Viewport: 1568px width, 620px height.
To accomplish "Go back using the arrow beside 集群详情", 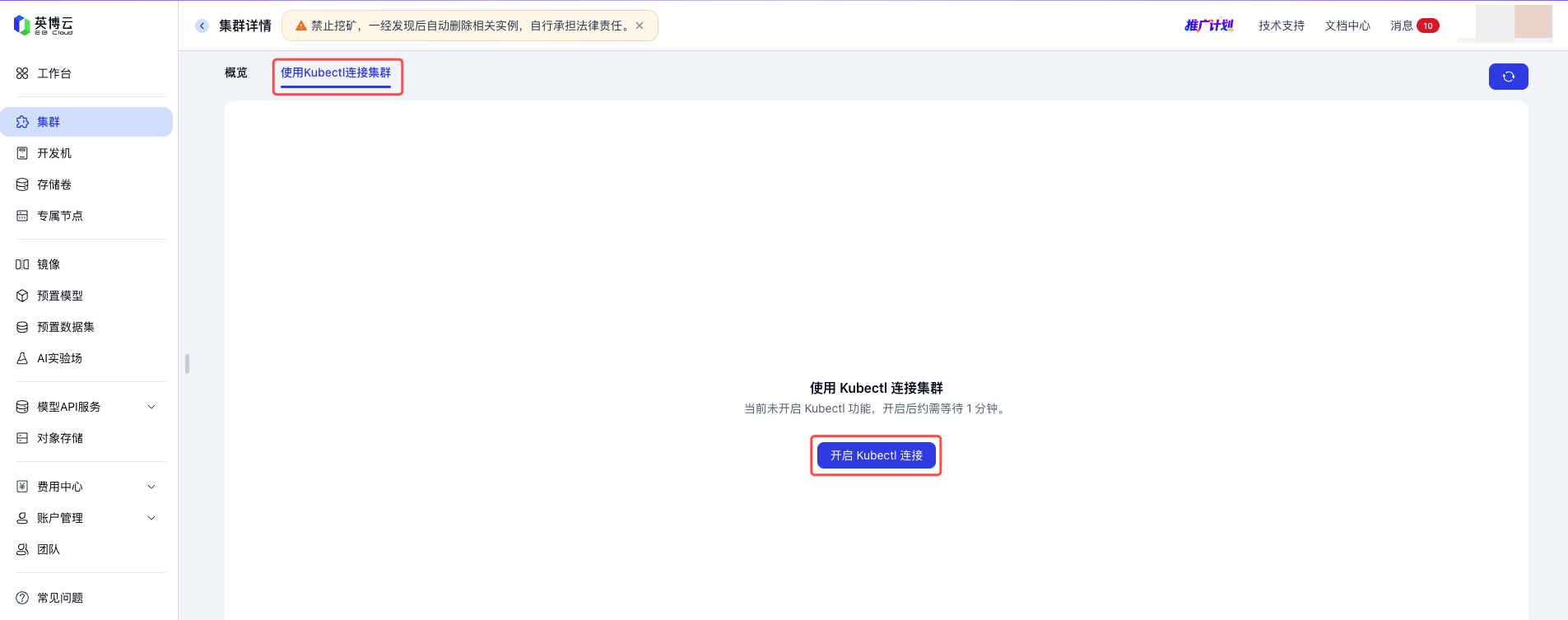I will [x=202, y=26].
